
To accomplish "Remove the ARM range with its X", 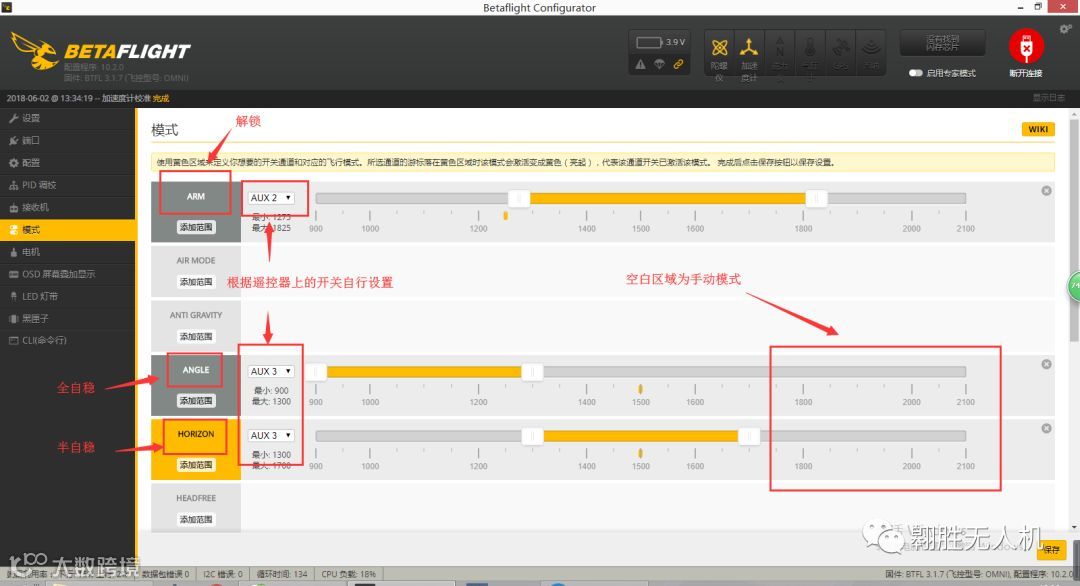I will pyautogui.click(x=1046, y=191).
